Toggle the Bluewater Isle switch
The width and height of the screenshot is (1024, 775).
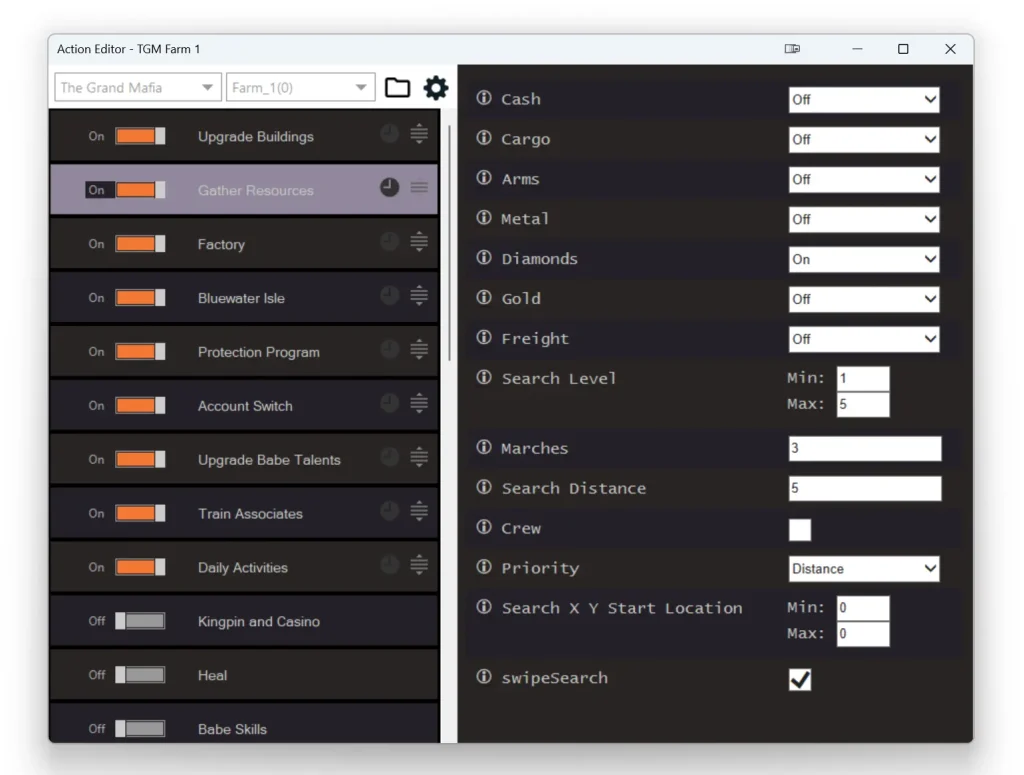tap(140, 298)
